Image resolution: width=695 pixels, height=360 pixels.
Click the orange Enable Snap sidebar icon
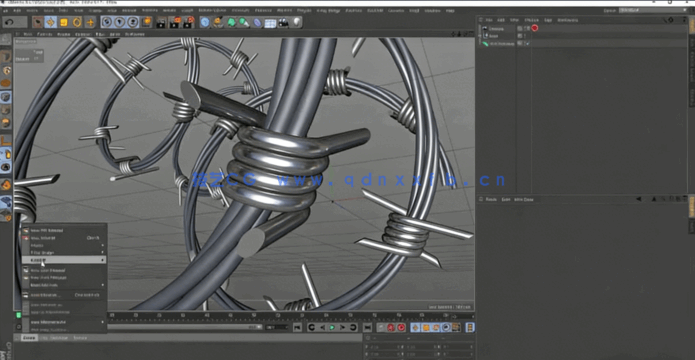[x=6, y=184]
